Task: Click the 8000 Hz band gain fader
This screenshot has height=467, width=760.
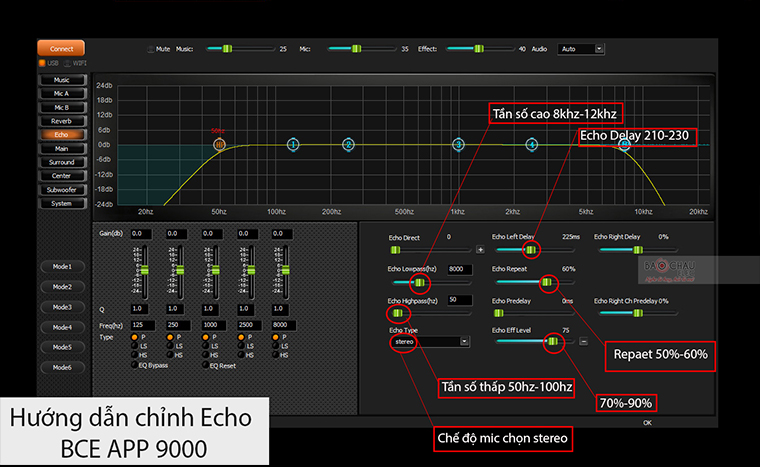Action: click(285, 270)
